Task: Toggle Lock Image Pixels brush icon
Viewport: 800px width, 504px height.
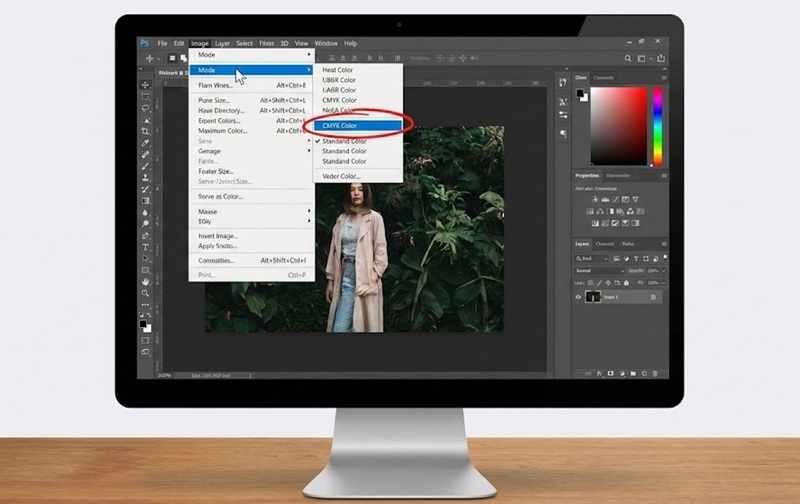Action: click(599, 283)
